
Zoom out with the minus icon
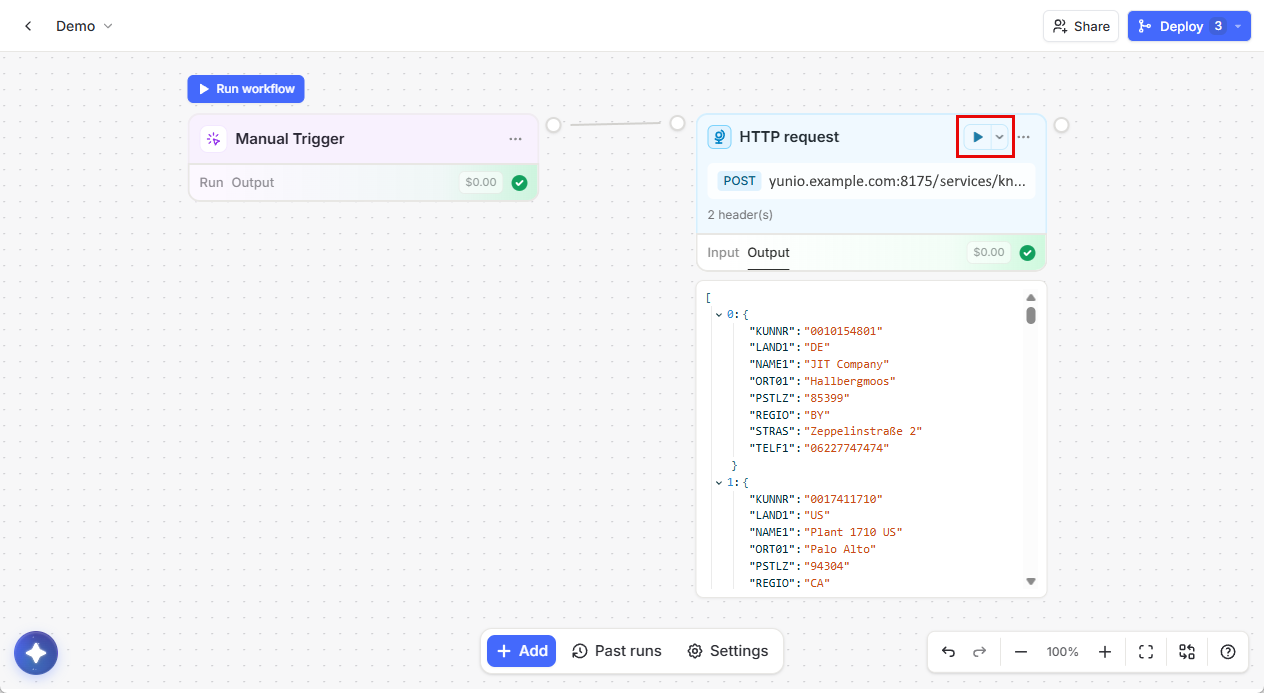pyautogui.click(x=1021, y=652)
